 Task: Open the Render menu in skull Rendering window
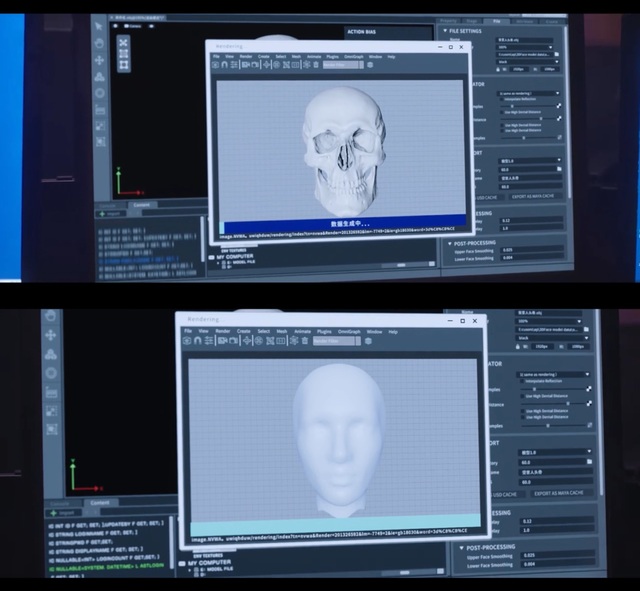pyautogui.click(x=245, y=56)
